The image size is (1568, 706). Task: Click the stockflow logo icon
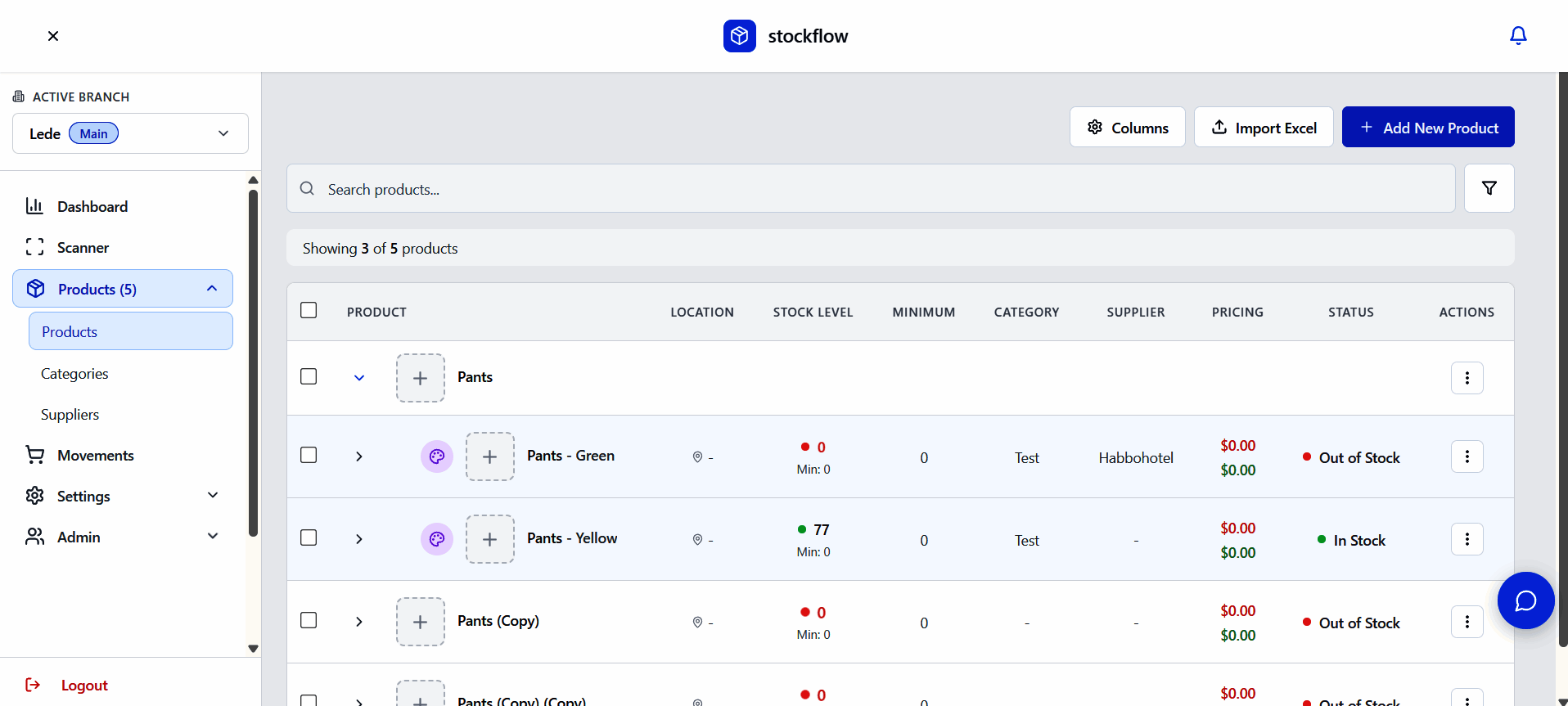pyautogui.click(x=740, y=36)
